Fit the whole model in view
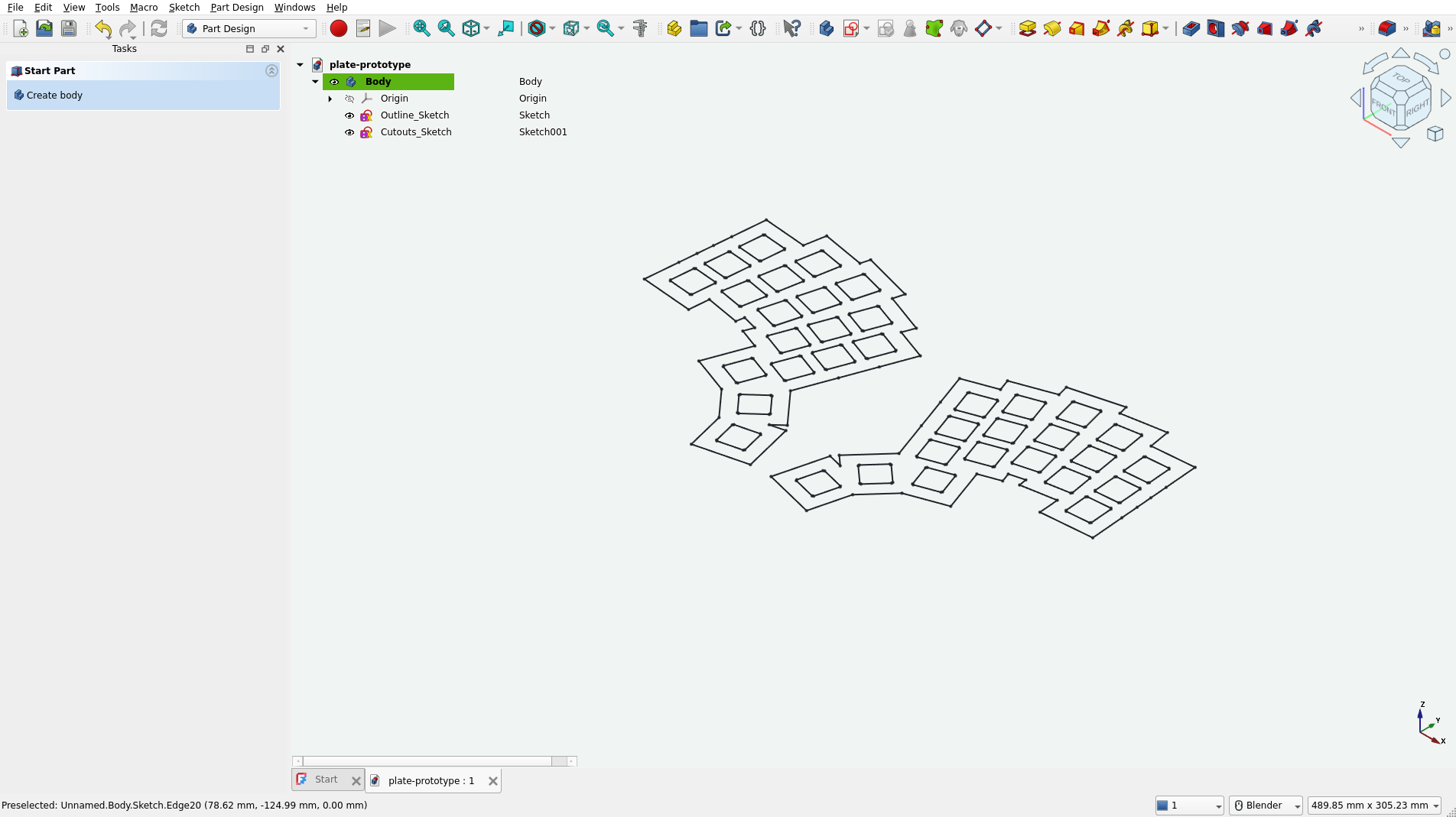This screenshot has width=1456, height=817. (421, 28)
